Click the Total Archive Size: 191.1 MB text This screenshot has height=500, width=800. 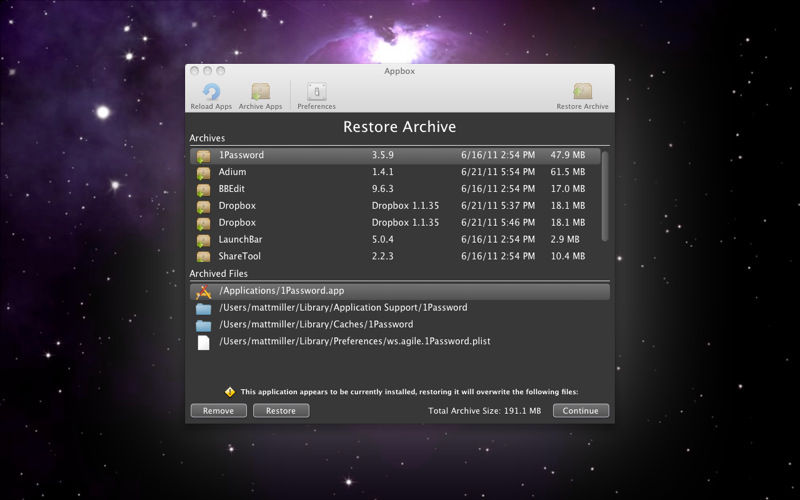pyautogui.click(x=484, y=411)
